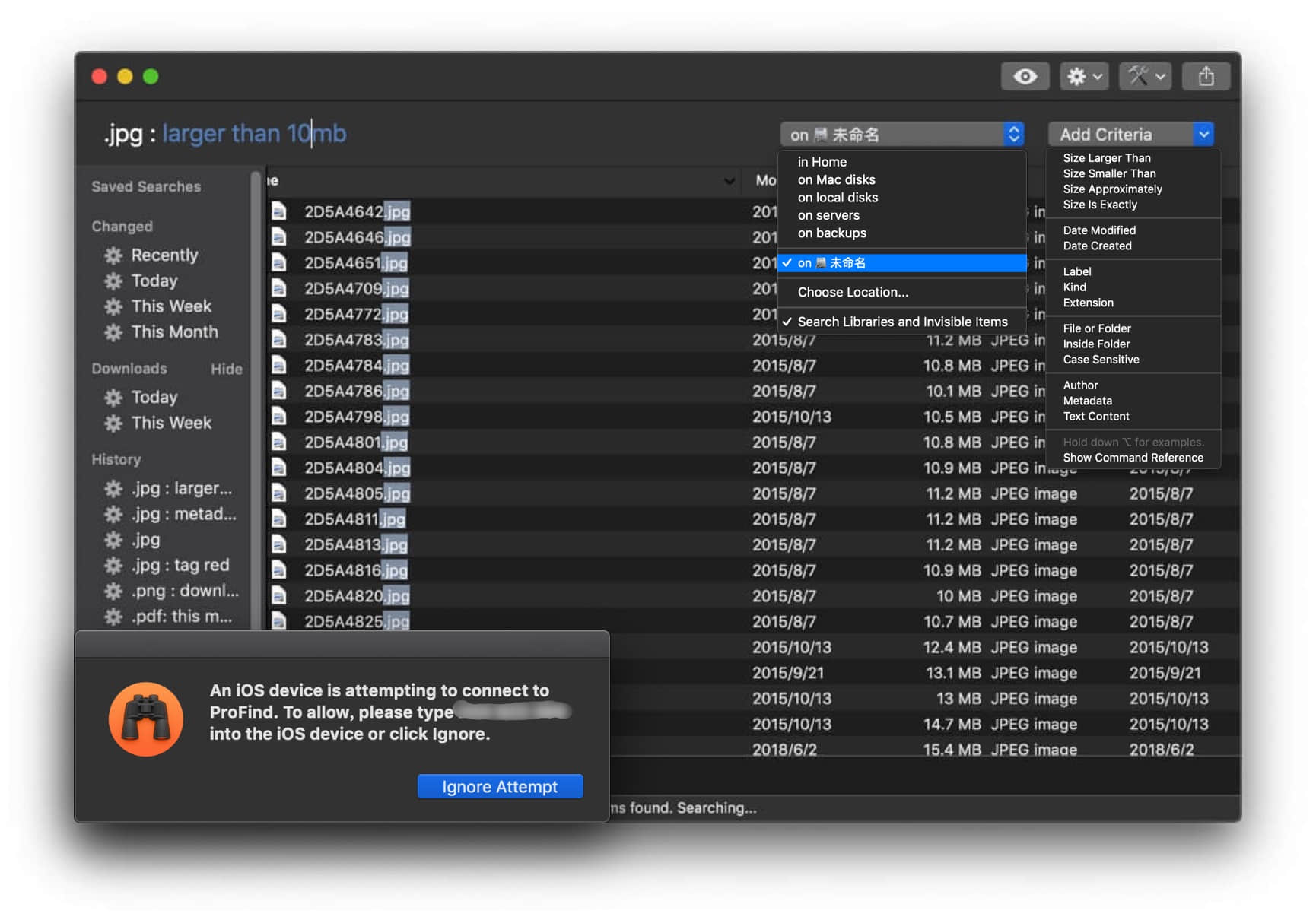Screen dimensions: 1316x920
Task: Click file icon of 2D5A4651.jpg
Action: click(279, 263)
